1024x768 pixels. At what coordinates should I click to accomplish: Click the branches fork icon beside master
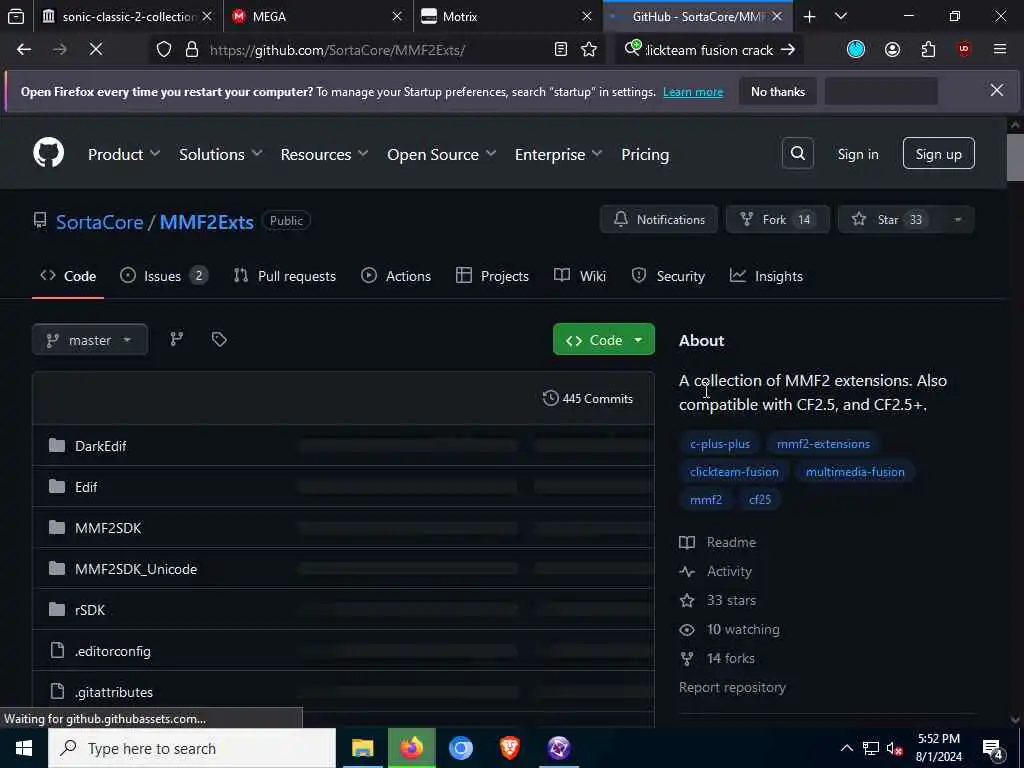click(176, 339)
